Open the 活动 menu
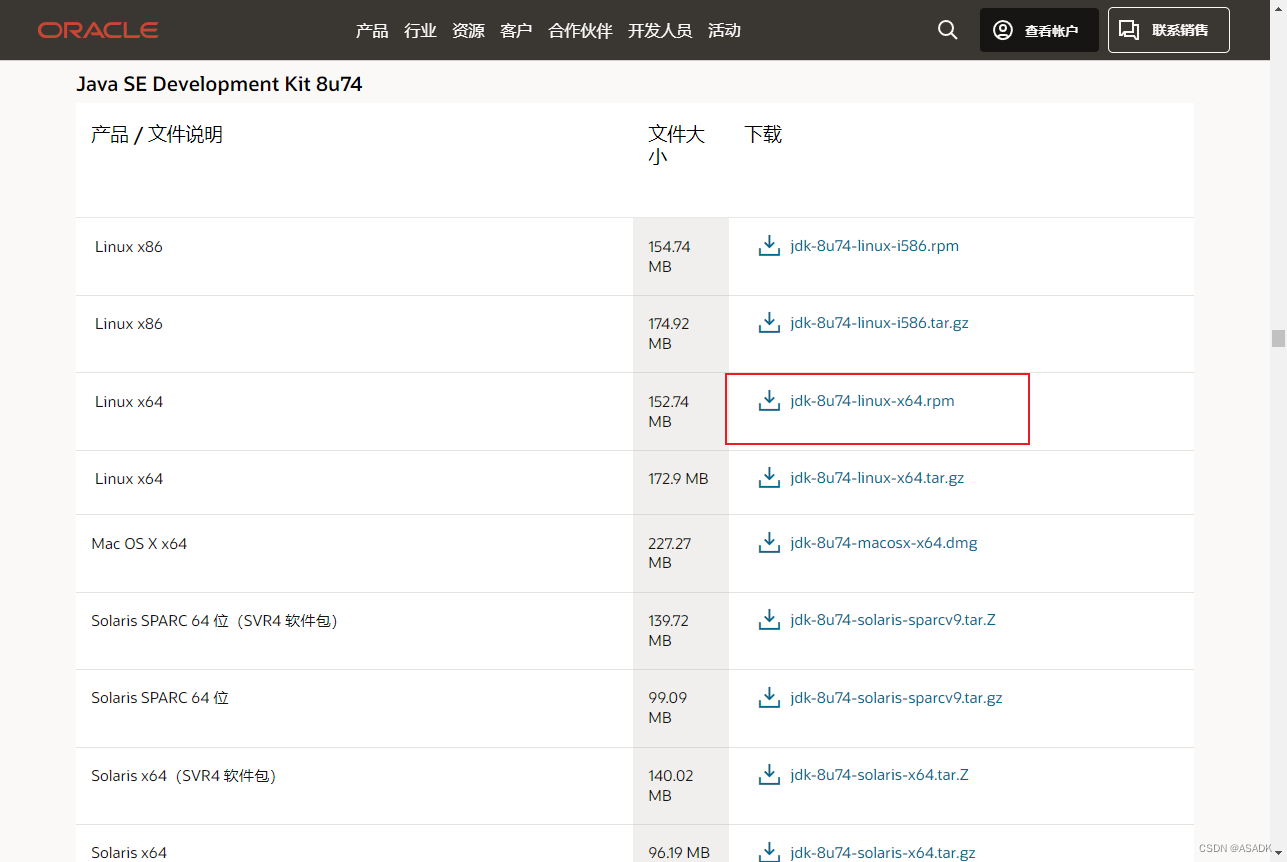The image size is (1287, 862). (x=724, y=30)
